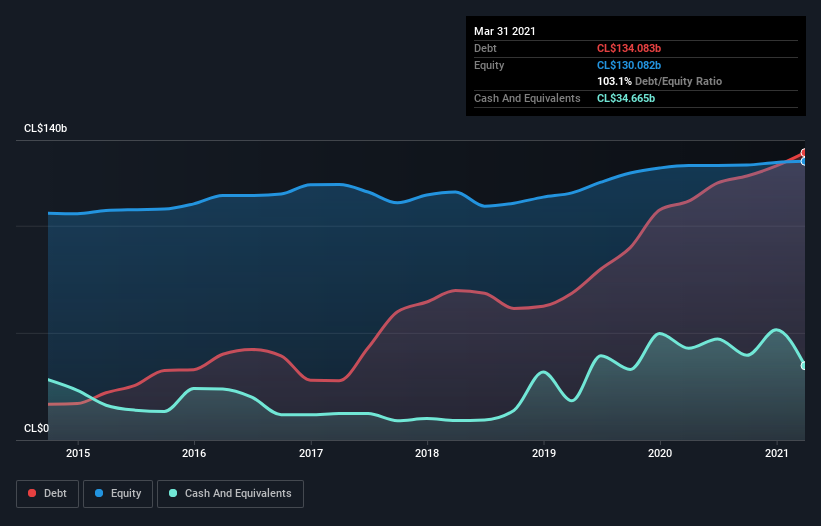Viewport: 821px width, 526px height.
Task: Click Cash And Equivalents label in tooltip
Action: 527,98
